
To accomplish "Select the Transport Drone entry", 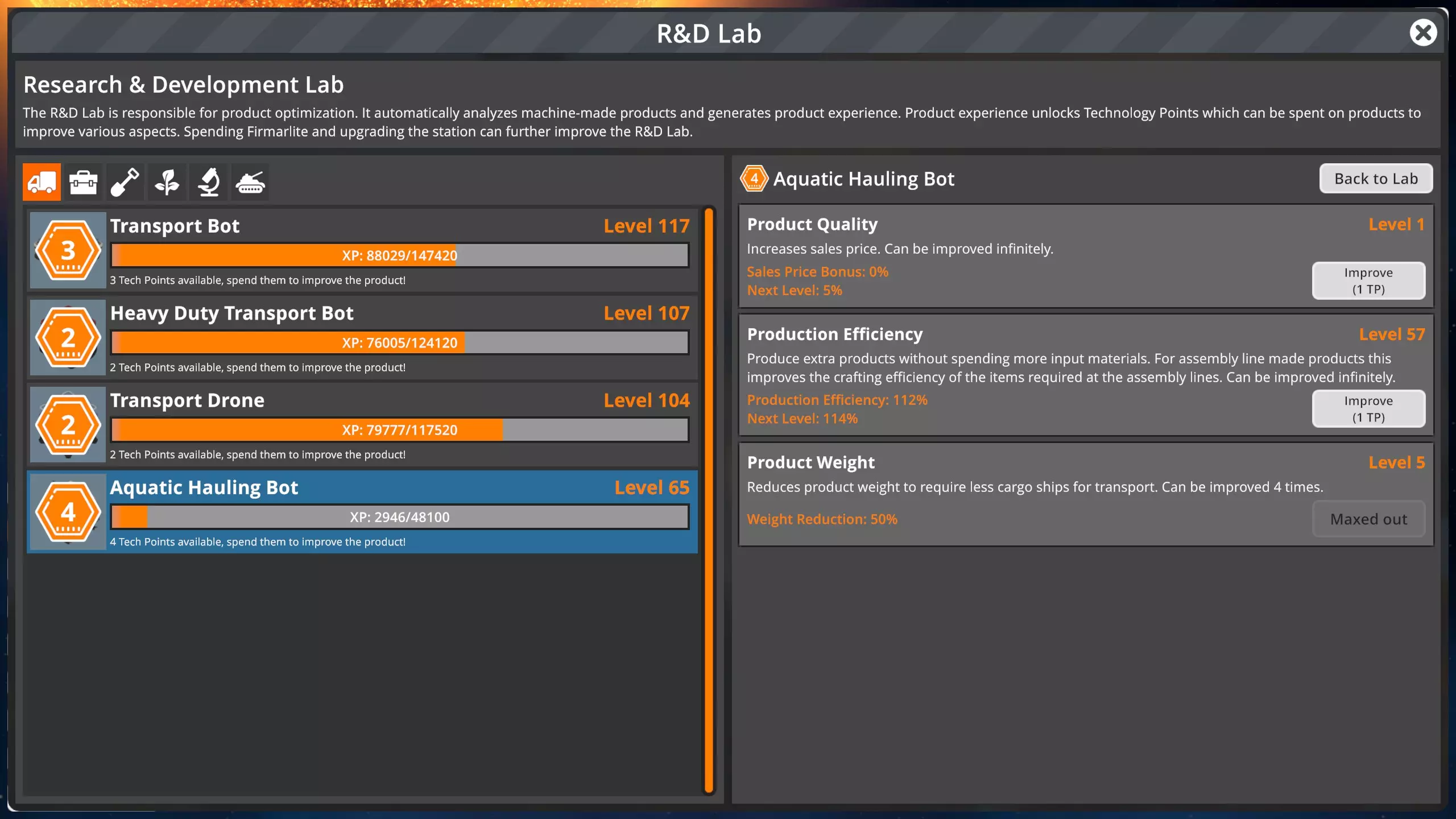I will [398, 400].
